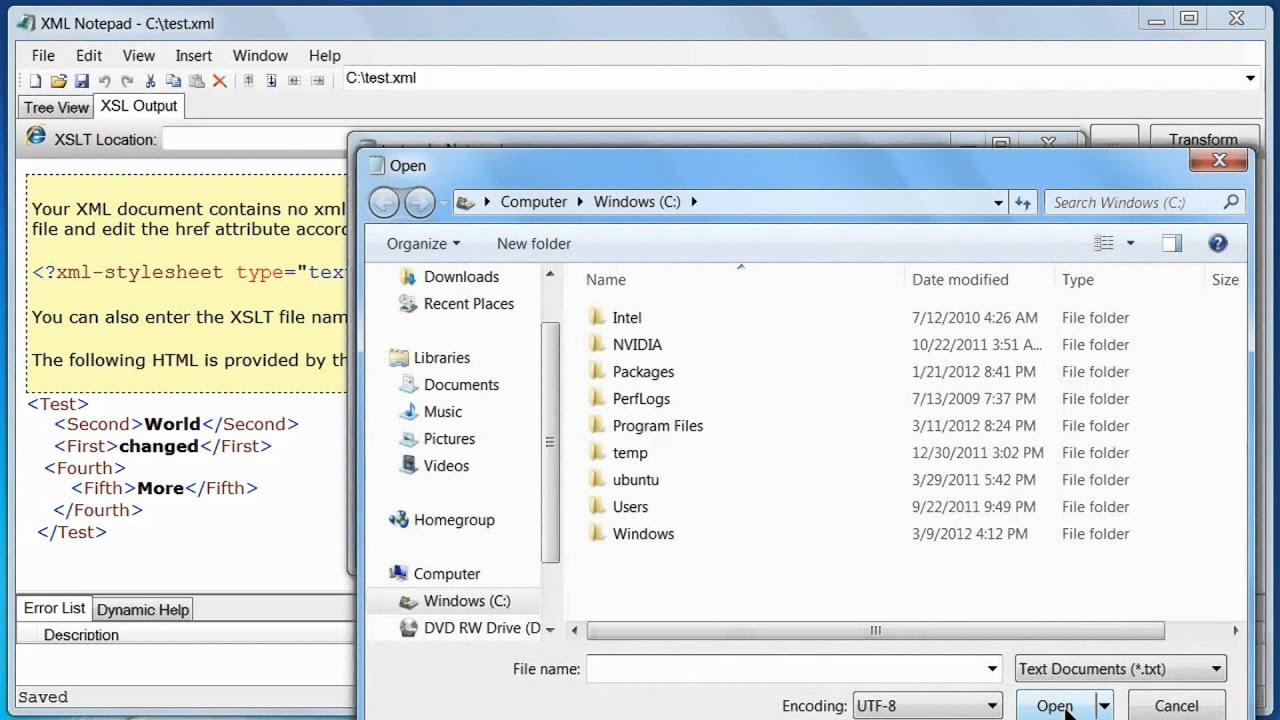
Task: Select Downloads in navigation pane
Action: (461, 277)
